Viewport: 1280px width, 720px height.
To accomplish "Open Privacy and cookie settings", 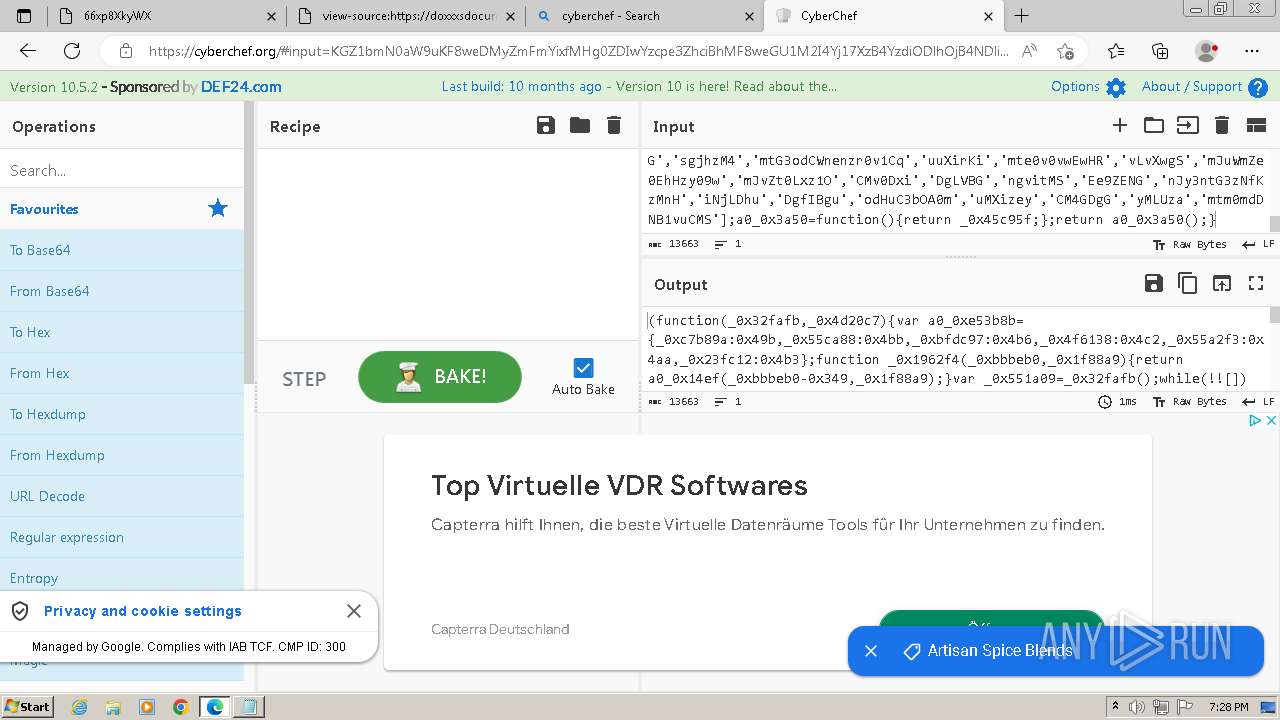I will click(143, 611).
